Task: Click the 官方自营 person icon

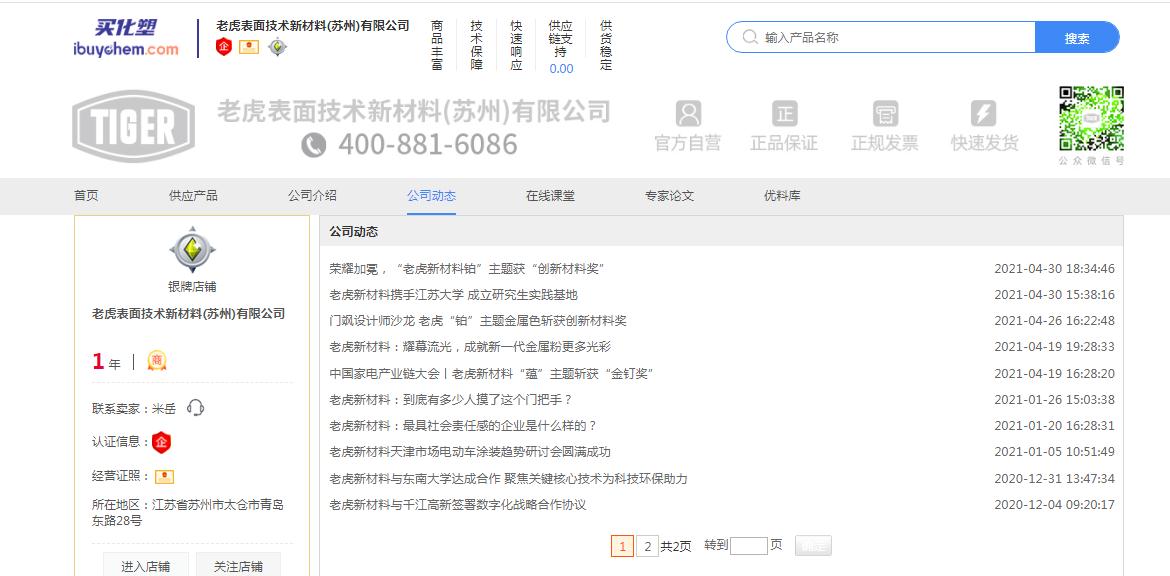Action: [688, 113]
